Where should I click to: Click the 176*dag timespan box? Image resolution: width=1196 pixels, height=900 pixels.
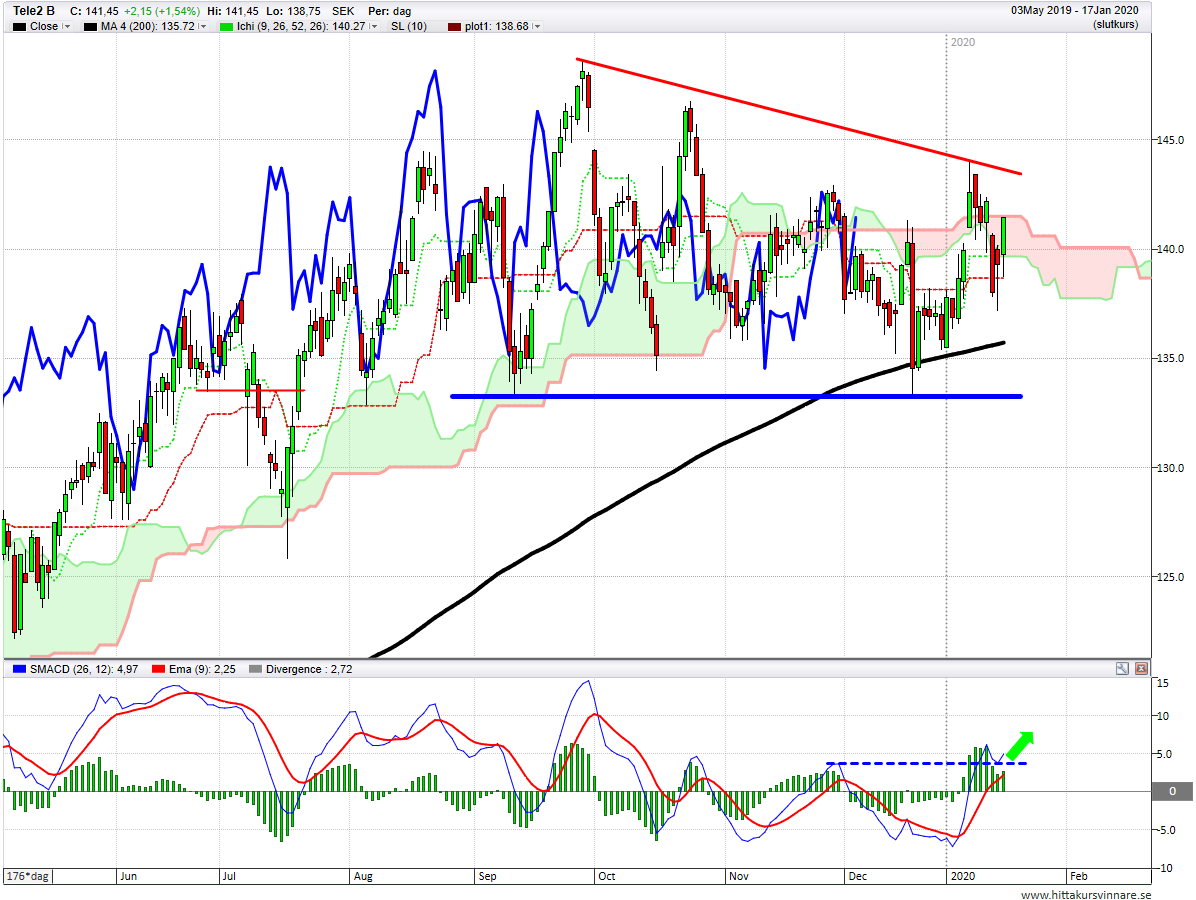(27, 876)
